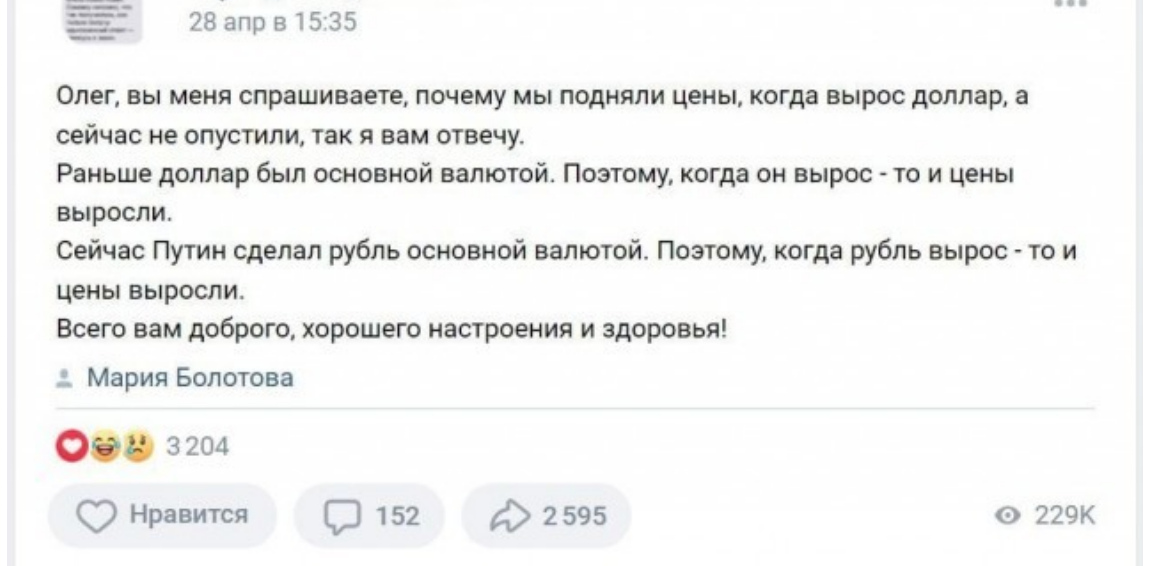Open the post via the '28 апр в 15:35' timestamp
The width and height of the screenshot is (1150, 566).
274,22
